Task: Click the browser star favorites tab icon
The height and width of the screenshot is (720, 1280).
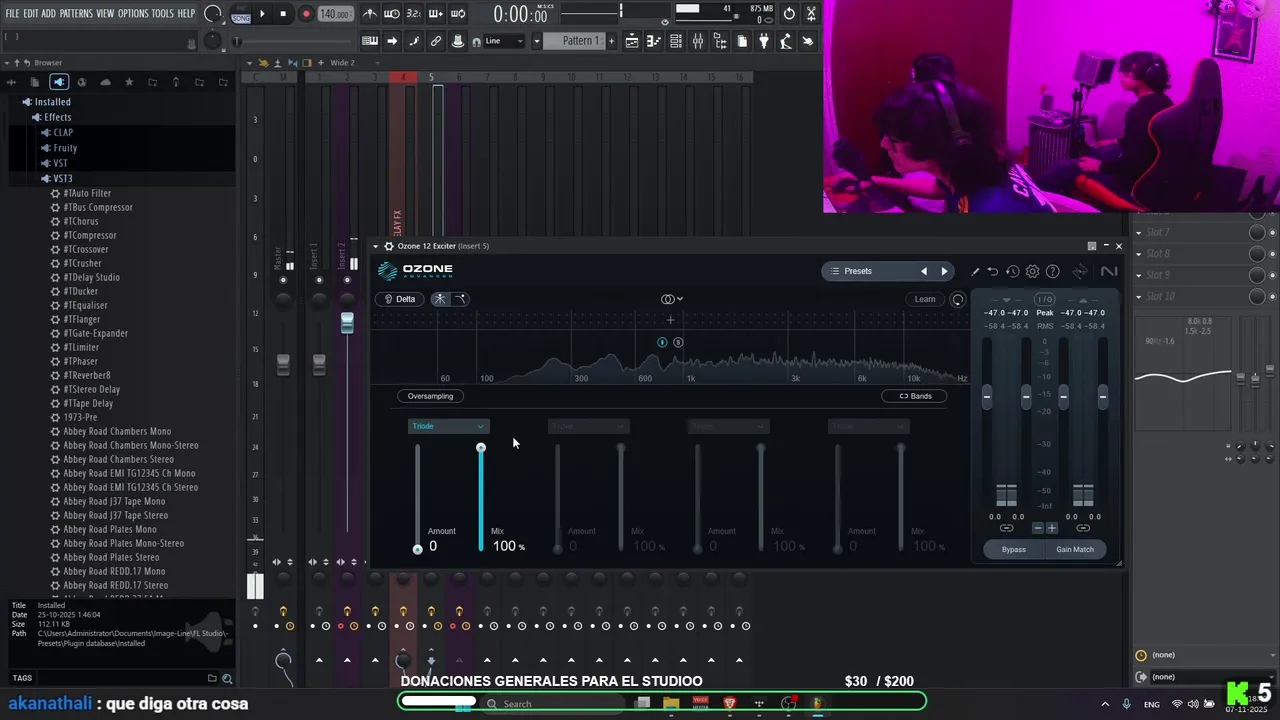Action: click(x=129, y=82)
